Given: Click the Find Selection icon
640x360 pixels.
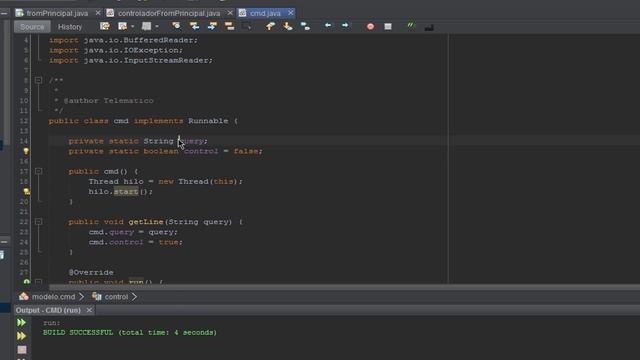Looking at the screenshot, I should coord(176,27).
